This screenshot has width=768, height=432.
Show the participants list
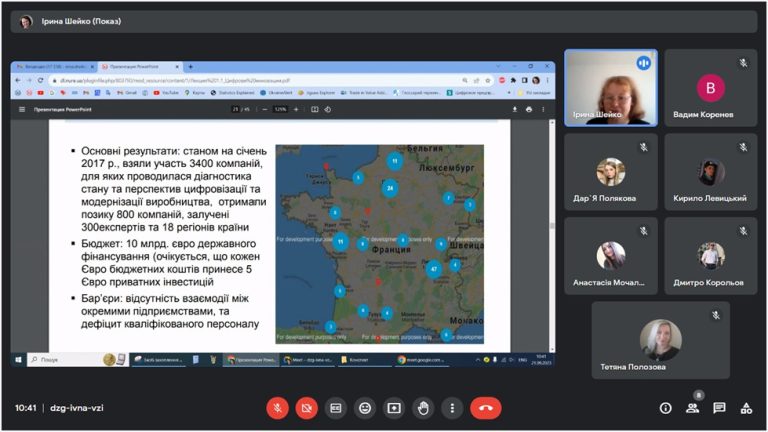[693, 408]
